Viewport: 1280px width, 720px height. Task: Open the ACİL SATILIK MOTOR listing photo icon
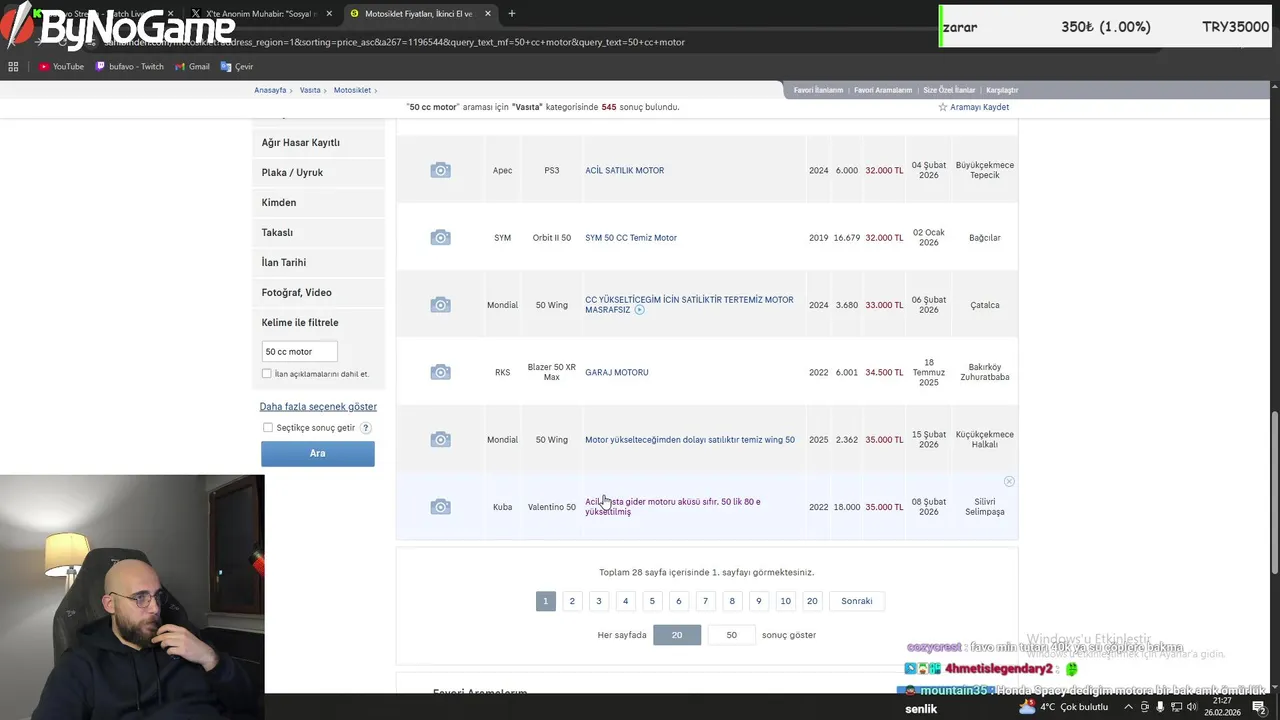click(x=440, y=170)
